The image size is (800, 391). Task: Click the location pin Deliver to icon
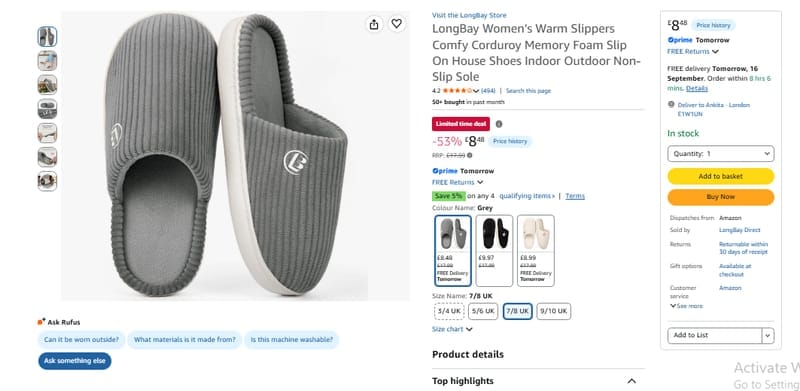coord(671,104)
